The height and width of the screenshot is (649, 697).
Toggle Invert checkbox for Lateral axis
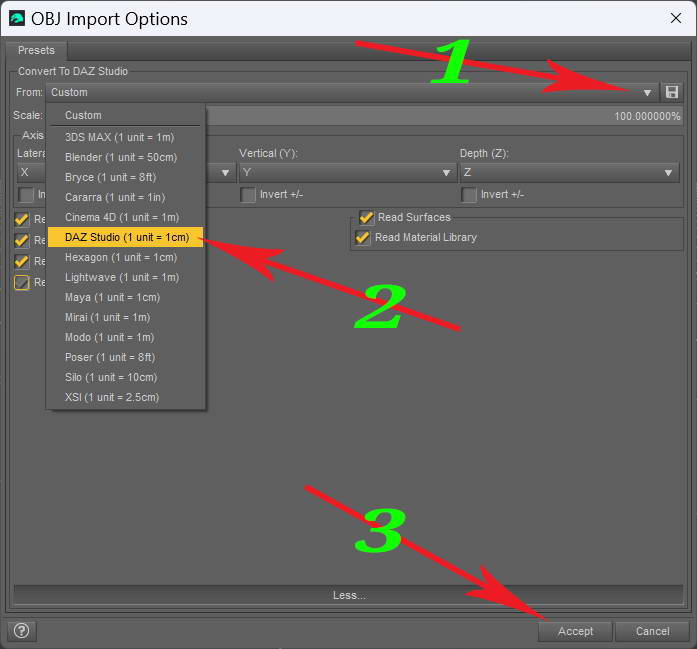(26, 195)
